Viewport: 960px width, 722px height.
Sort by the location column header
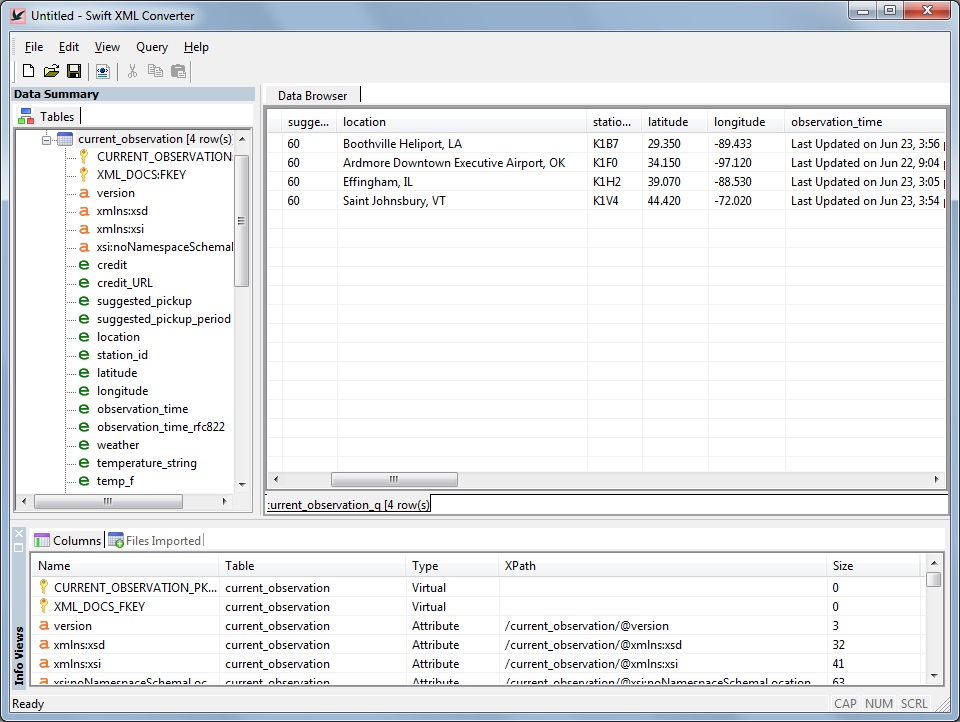tap(462, 122)
